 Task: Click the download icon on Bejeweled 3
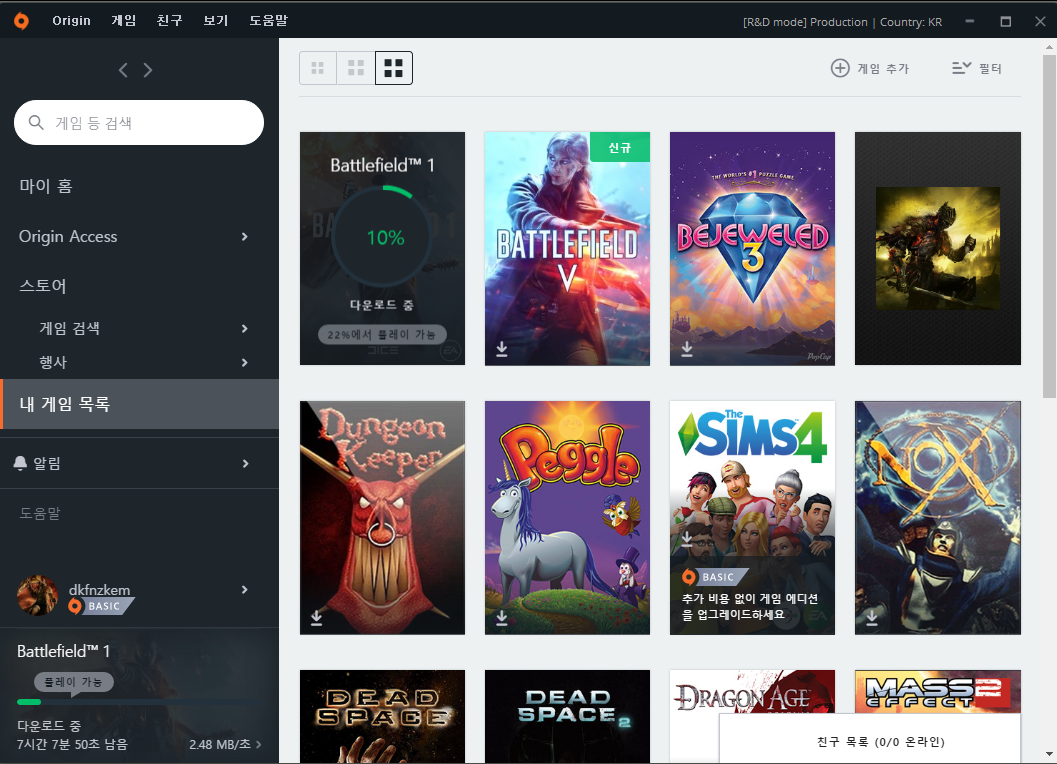[687, 349]
